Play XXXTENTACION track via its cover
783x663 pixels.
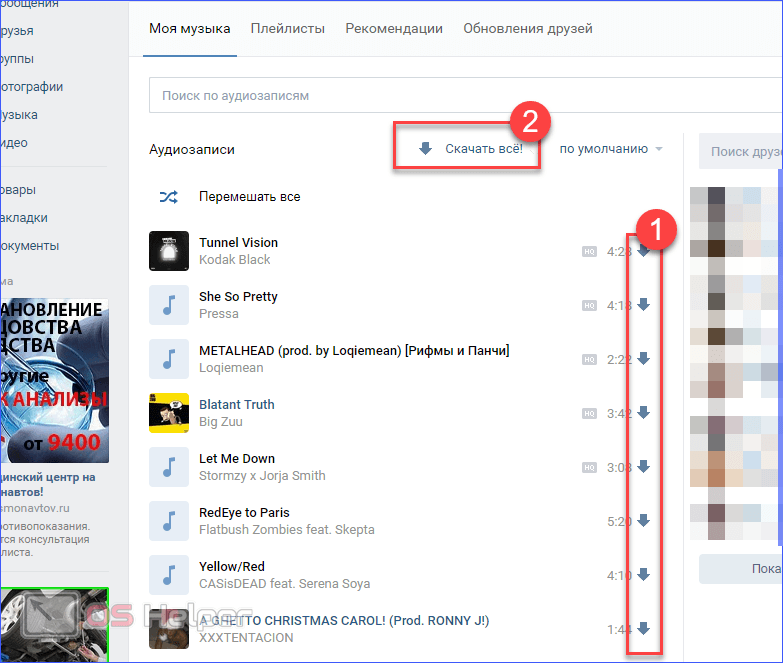[169, 629]
